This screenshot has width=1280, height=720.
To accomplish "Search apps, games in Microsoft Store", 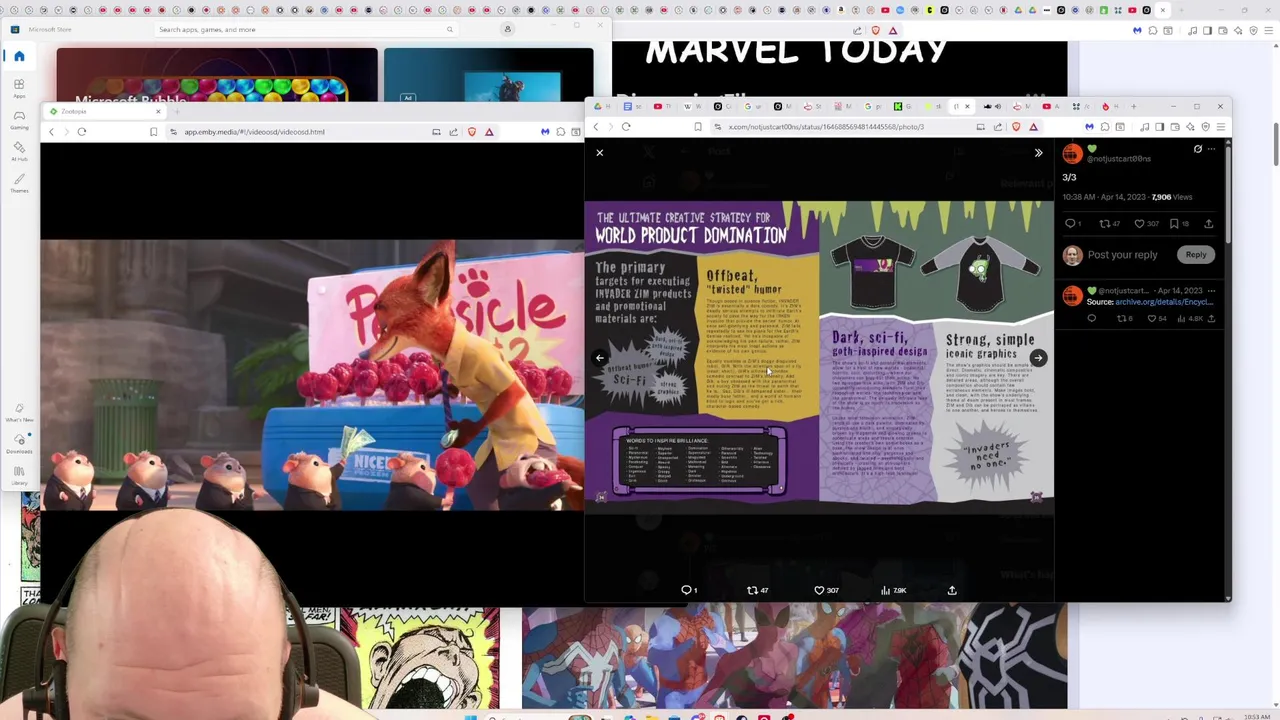I will 306,29.
